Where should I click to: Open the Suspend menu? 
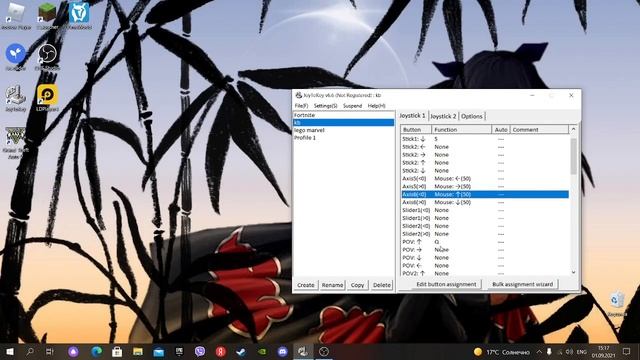352,106
